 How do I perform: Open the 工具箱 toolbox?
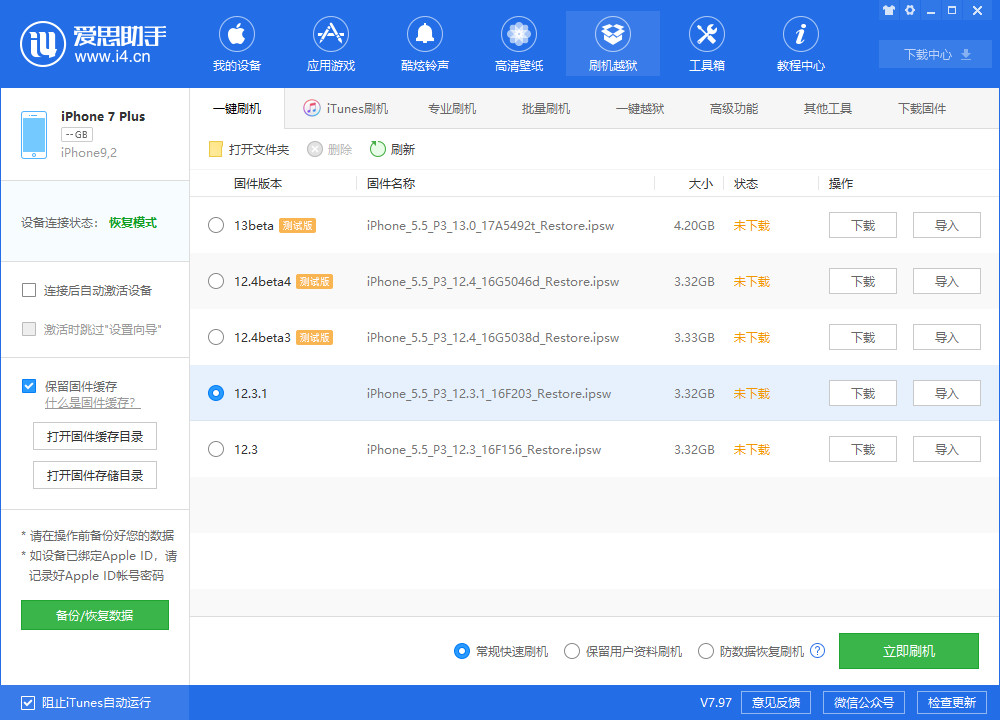(x=707, y=46)
